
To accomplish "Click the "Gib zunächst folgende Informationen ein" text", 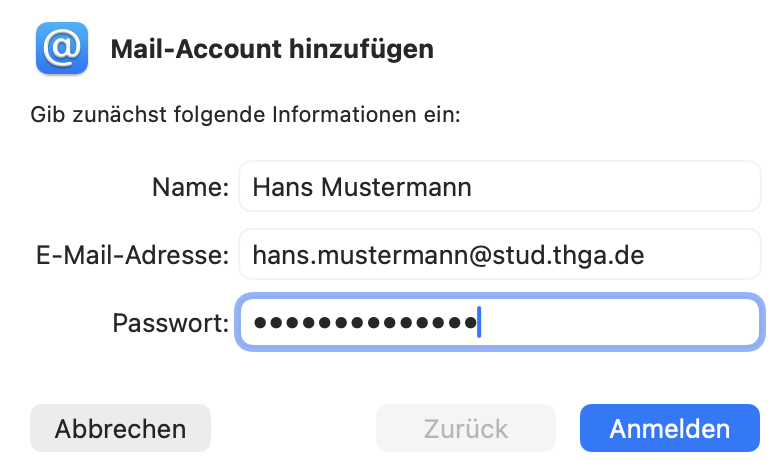I will (x=245, y=115).
